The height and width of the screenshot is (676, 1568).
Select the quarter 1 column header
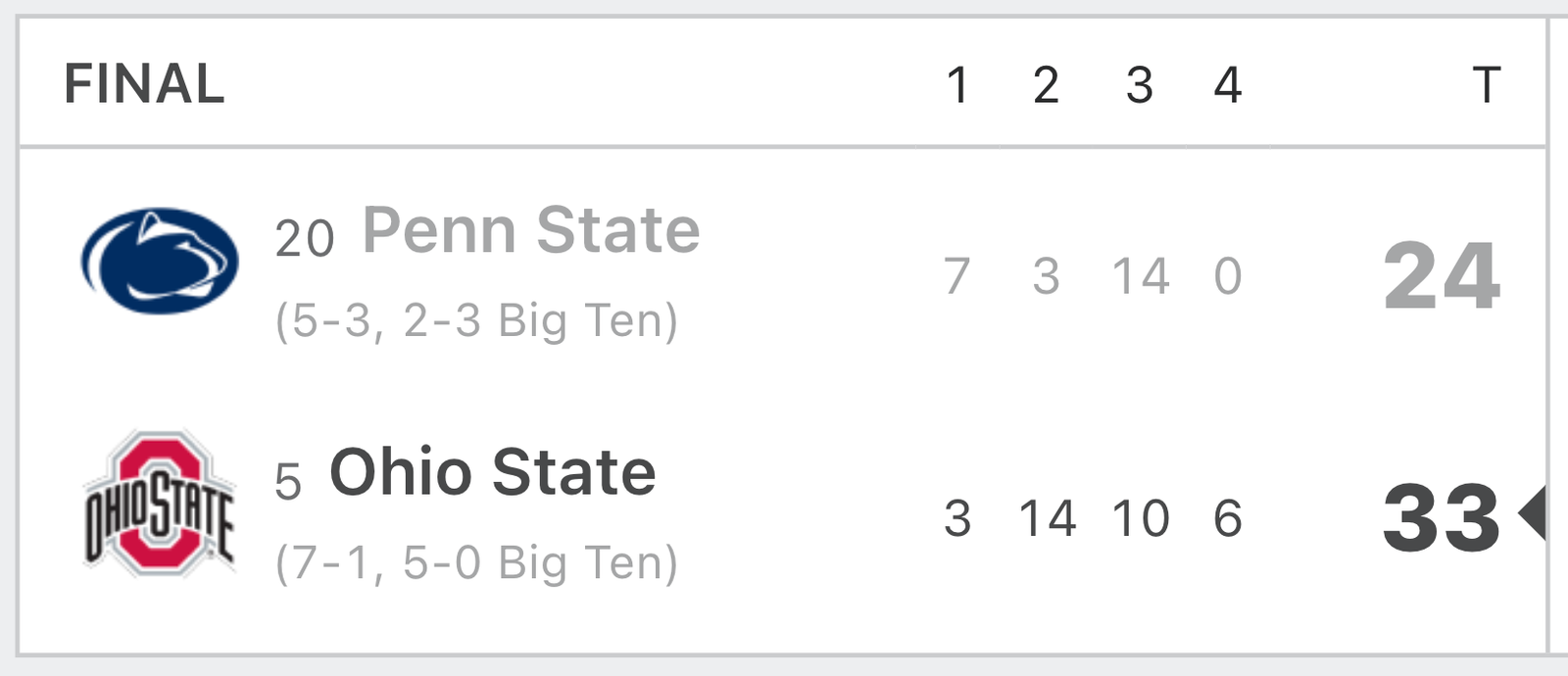pos(957,85)
